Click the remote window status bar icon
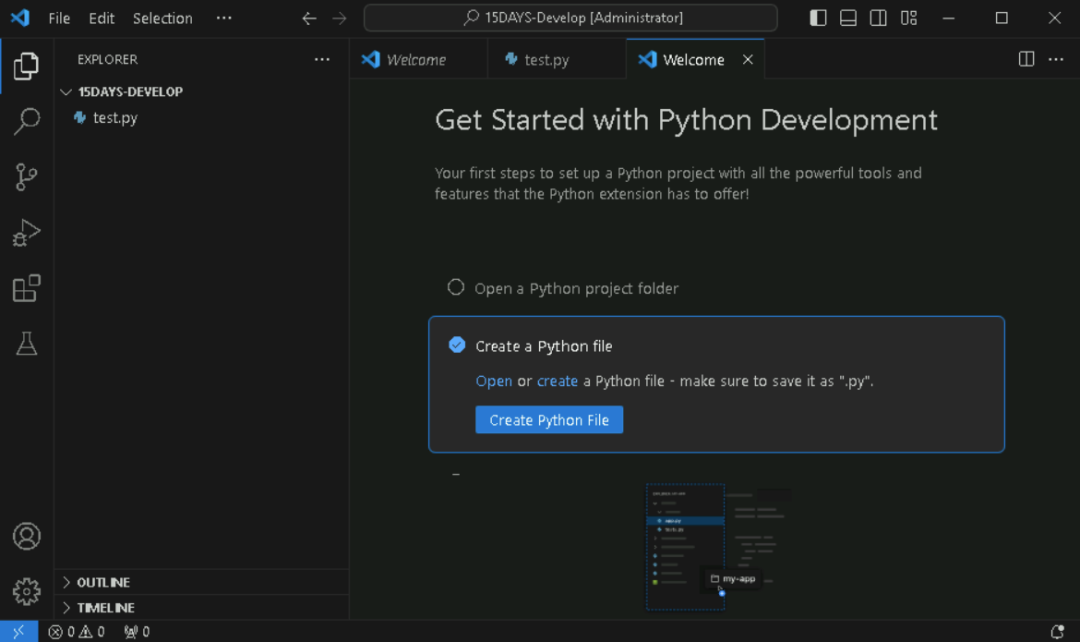This screenshot has height=642, width=1080. click(x=19, y=631)
